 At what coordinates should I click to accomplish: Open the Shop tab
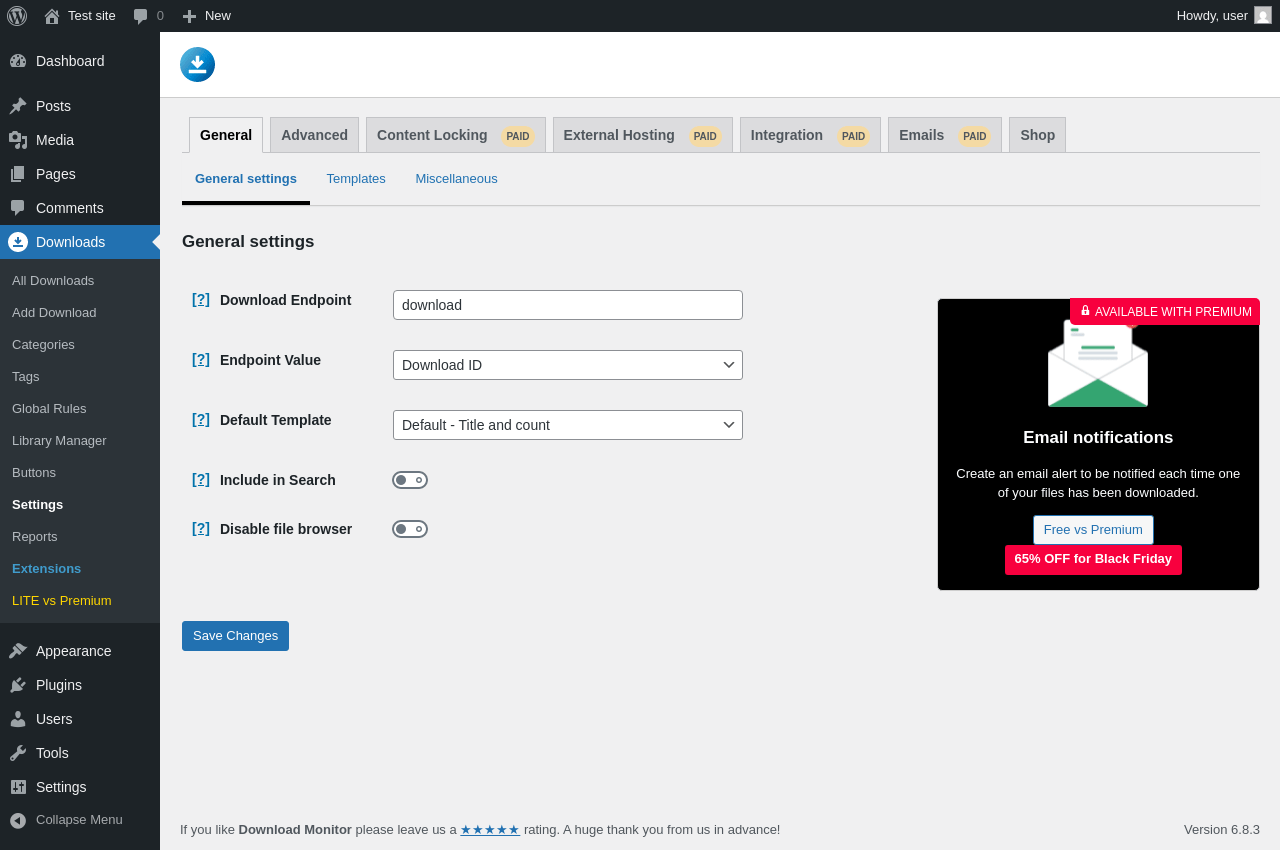click(x=1037, y=135)
